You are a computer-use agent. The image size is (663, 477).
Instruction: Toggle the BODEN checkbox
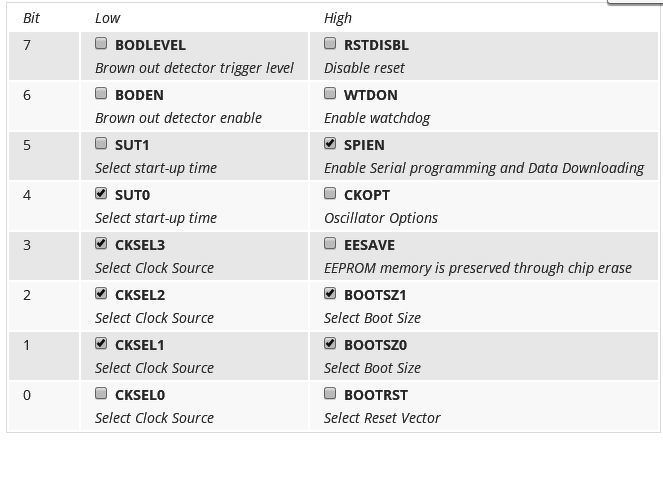(101, 94)
